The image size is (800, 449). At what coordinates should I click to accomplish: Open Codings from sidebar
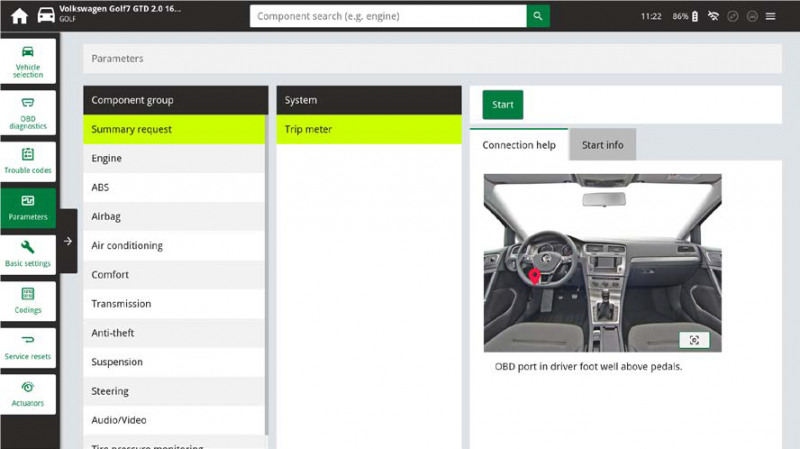coord(28,300)
